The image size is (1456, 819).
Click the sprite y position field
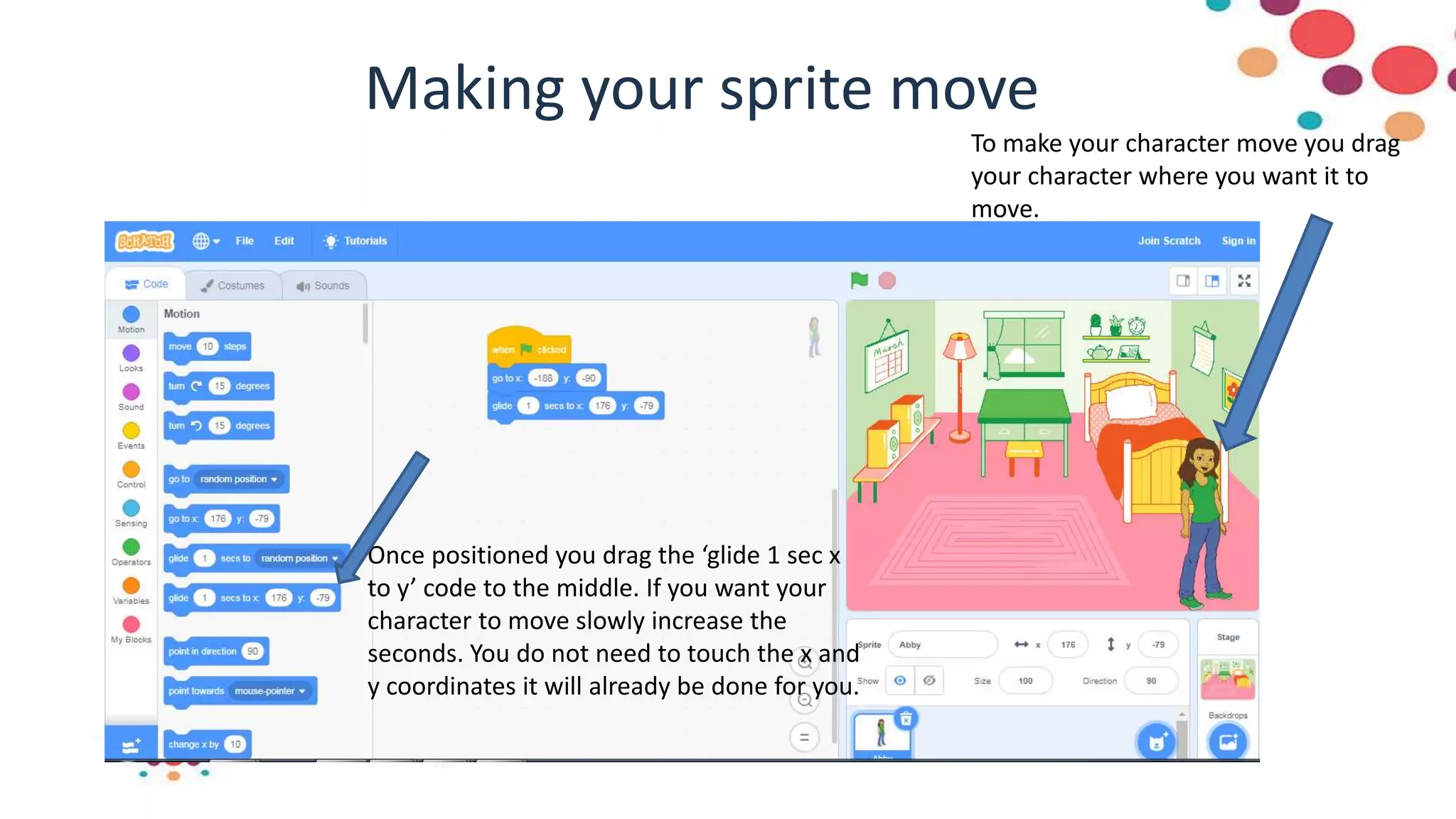pyautogui.click(x=1158, y=645)
